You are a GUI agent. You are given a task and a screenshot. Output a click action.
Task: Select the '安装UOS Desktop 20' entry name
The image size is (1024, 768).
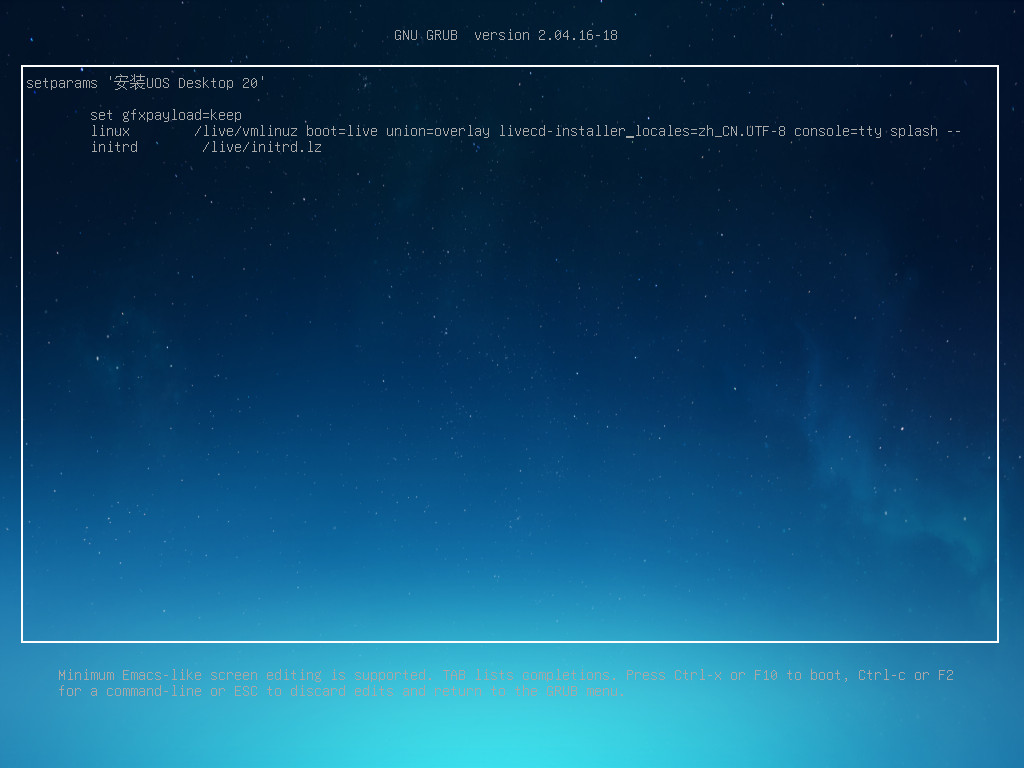click(x=187, y=83)
